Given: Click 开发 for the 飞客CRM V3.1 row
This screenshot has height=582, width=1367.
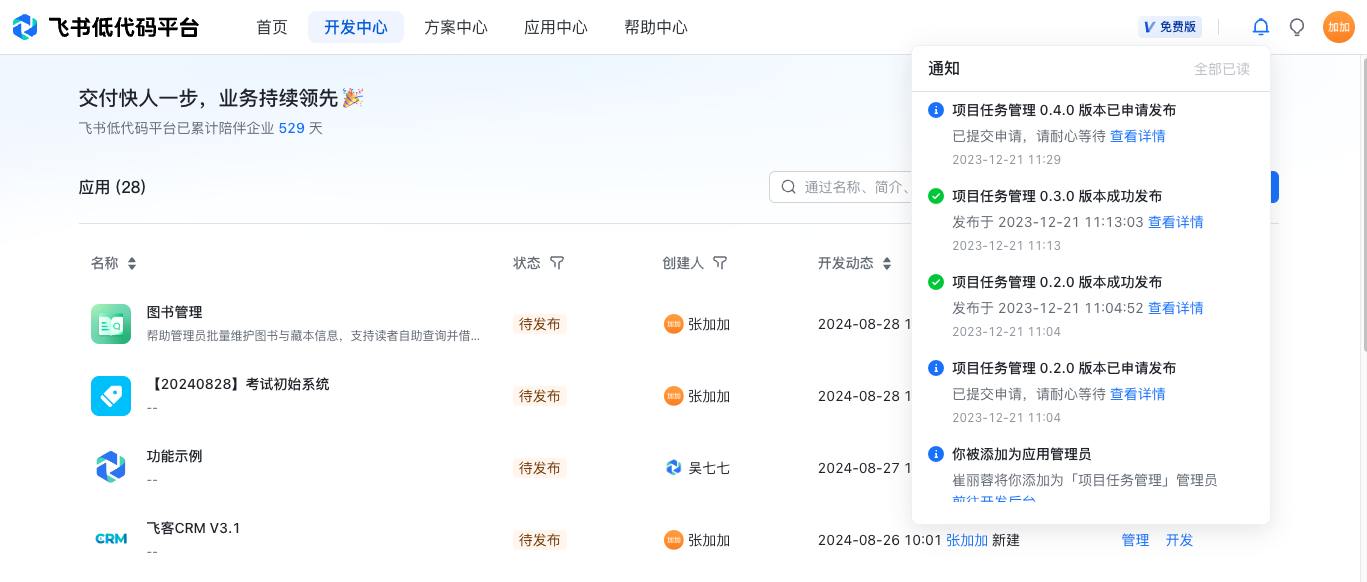Looking at the screenshot, I should 1179,540.
